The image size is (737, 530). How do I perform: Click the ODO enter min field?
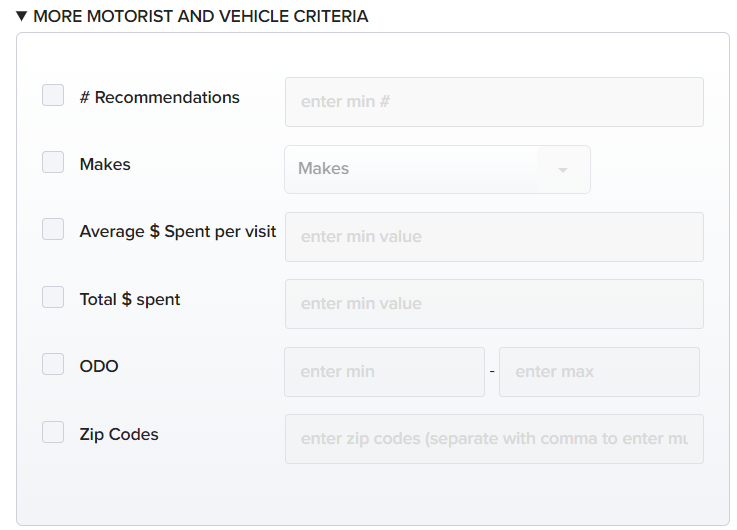[x=384, y=372]
